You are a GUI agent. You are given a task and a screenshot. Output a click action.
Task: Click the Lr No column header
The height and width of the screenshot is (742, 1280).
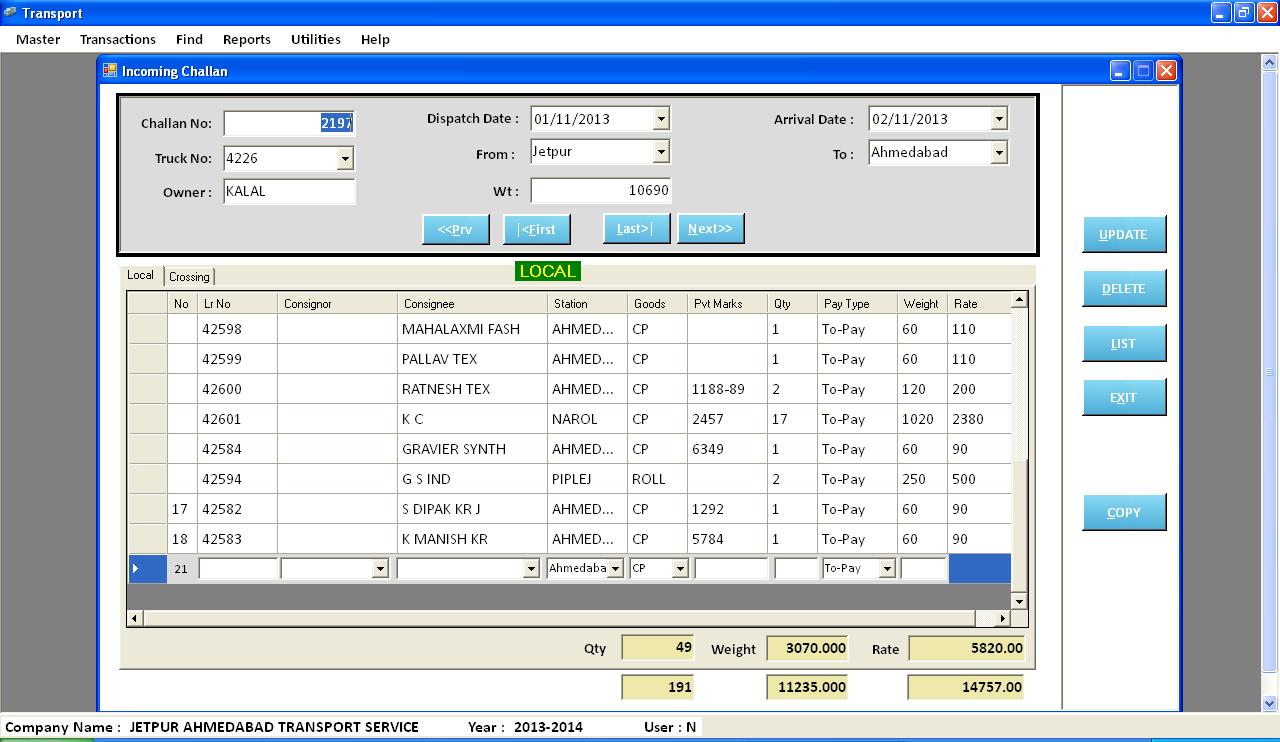pos(237,303)
